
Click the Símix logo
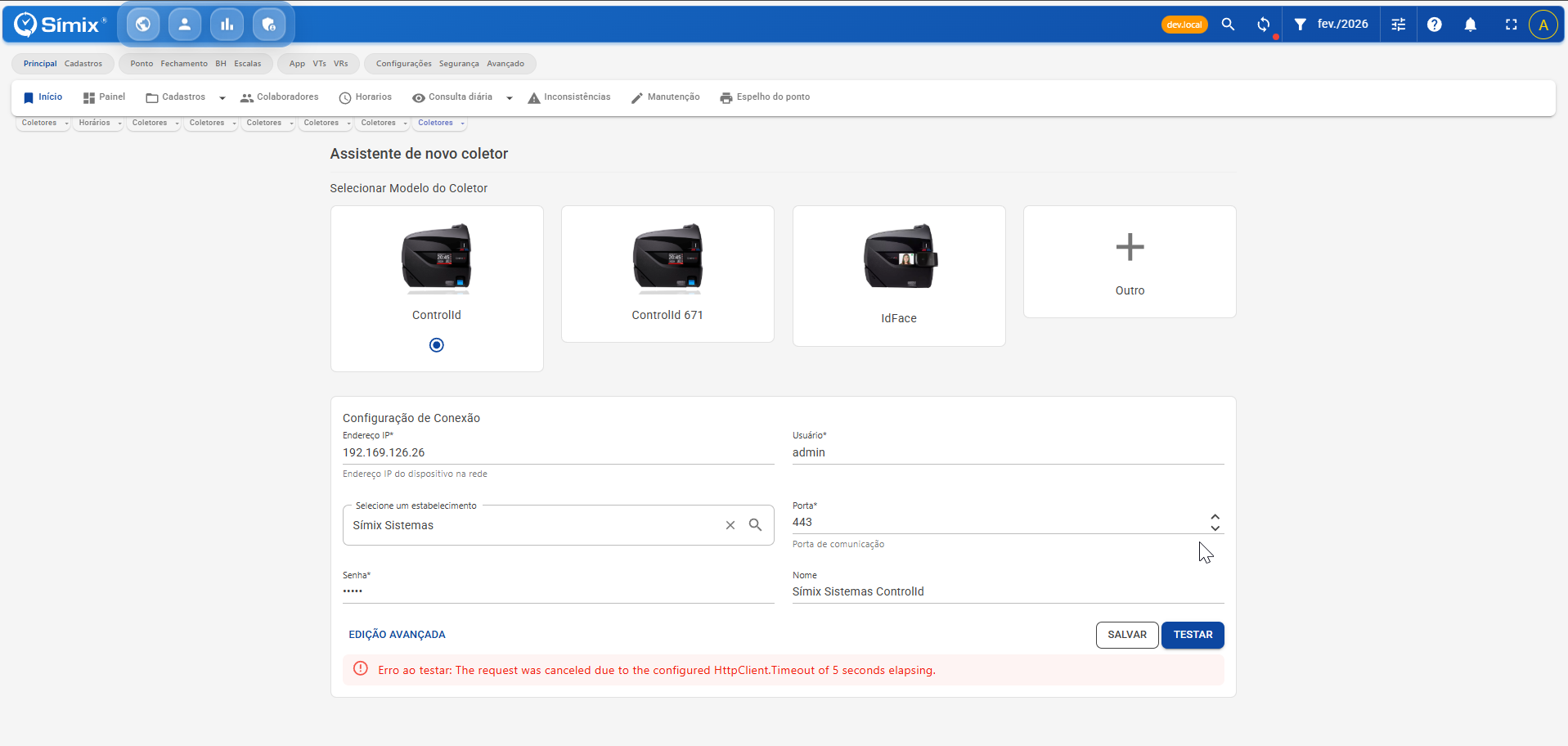61,25
